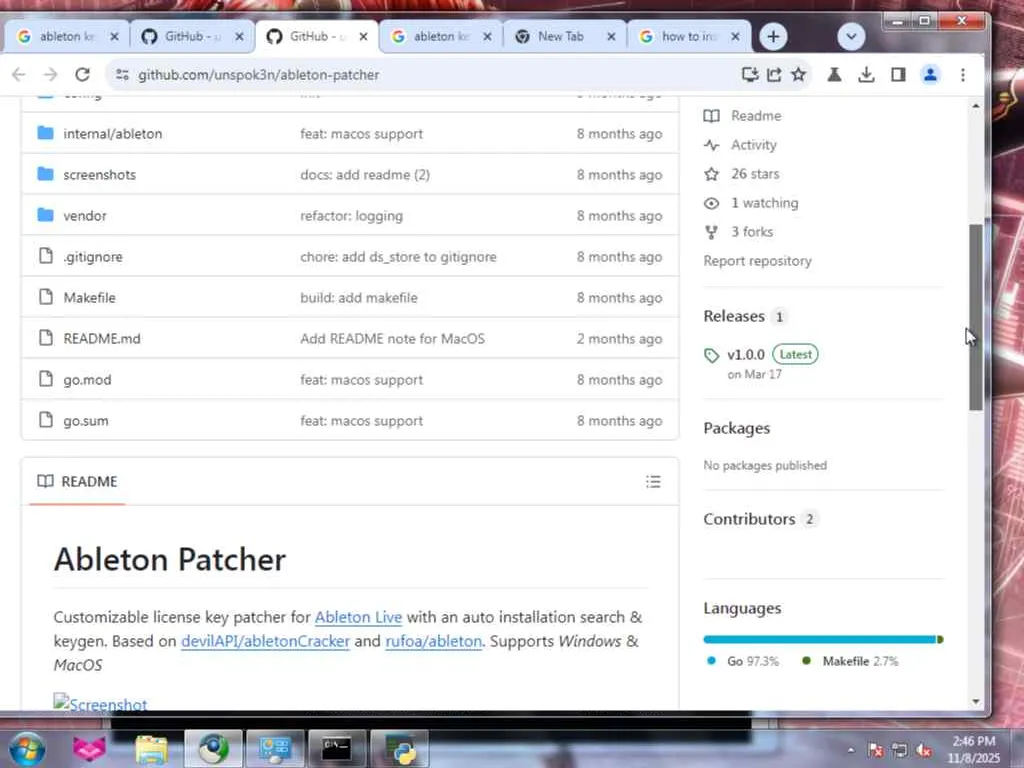
Task: Open the command prompt taskbar icon
Action: point(337,748)
